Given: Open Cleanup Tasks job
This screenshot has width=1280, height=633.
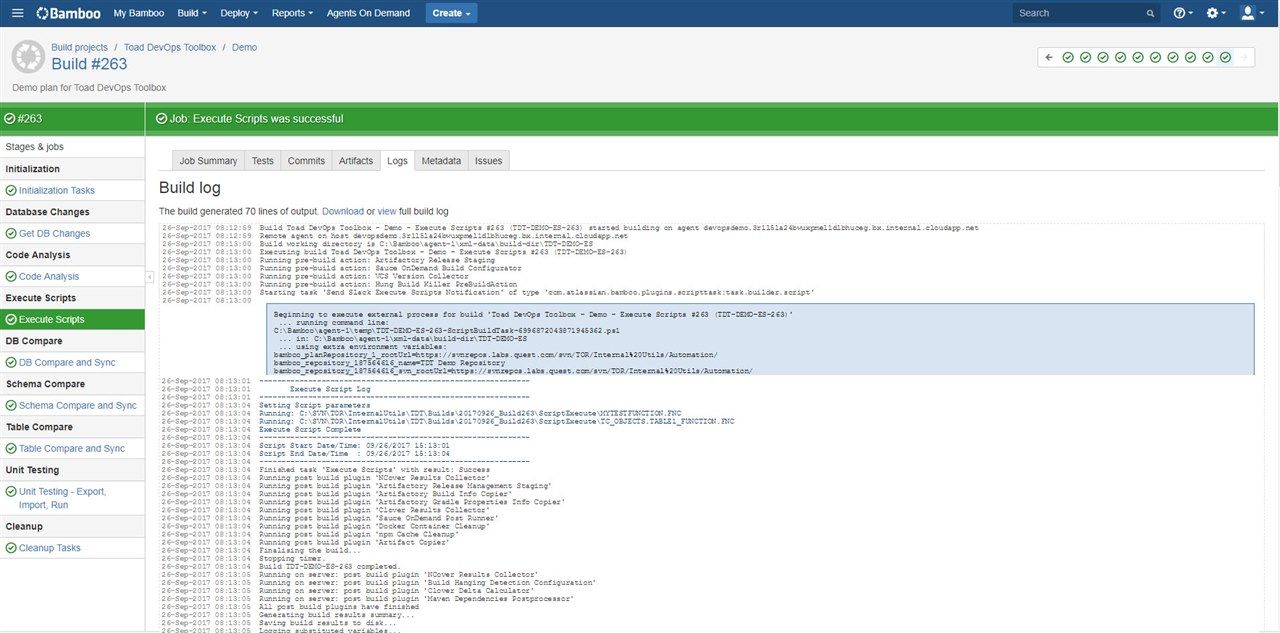Looking at the screenshot, I should click(50, 547).
